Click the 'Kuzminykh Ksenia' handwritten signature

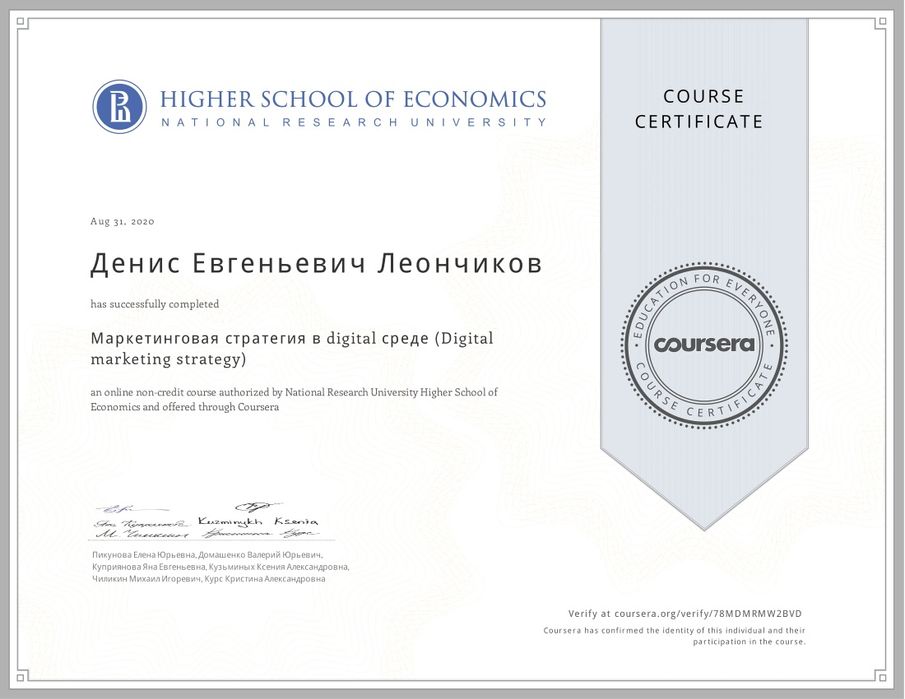(258, 521)
